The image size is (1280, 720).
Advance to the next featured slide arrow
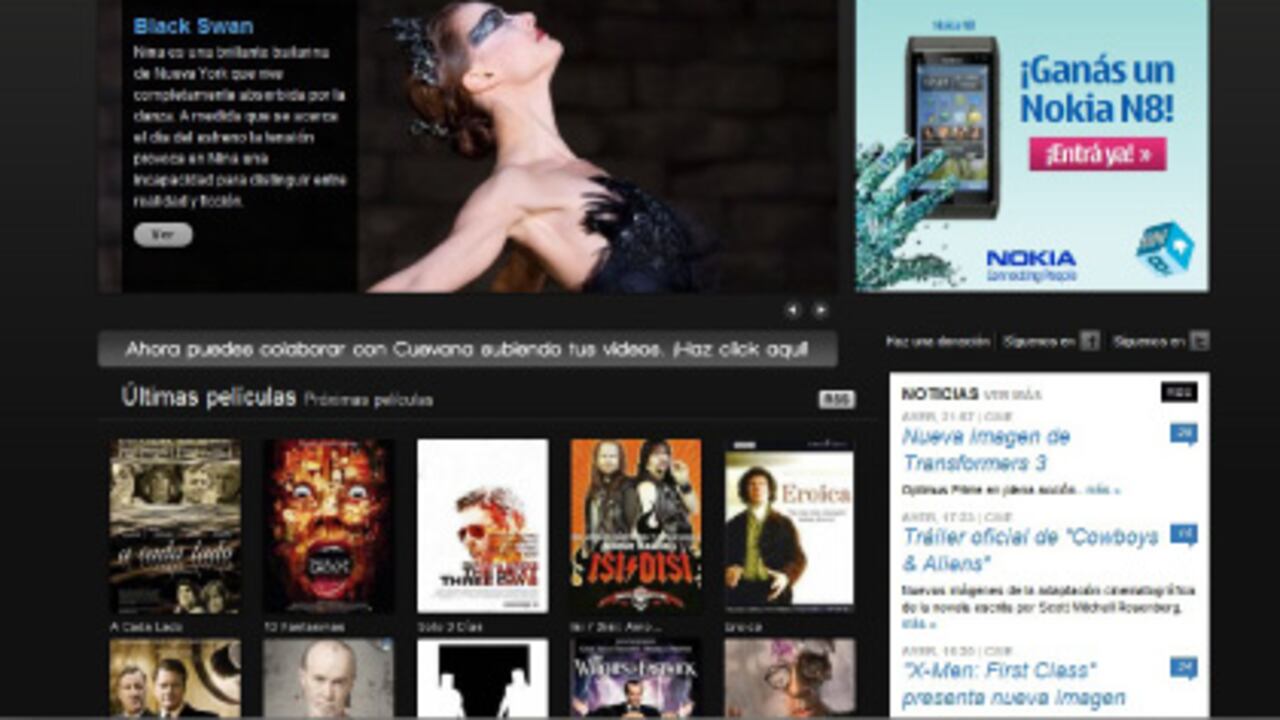(x=820, y=310)
